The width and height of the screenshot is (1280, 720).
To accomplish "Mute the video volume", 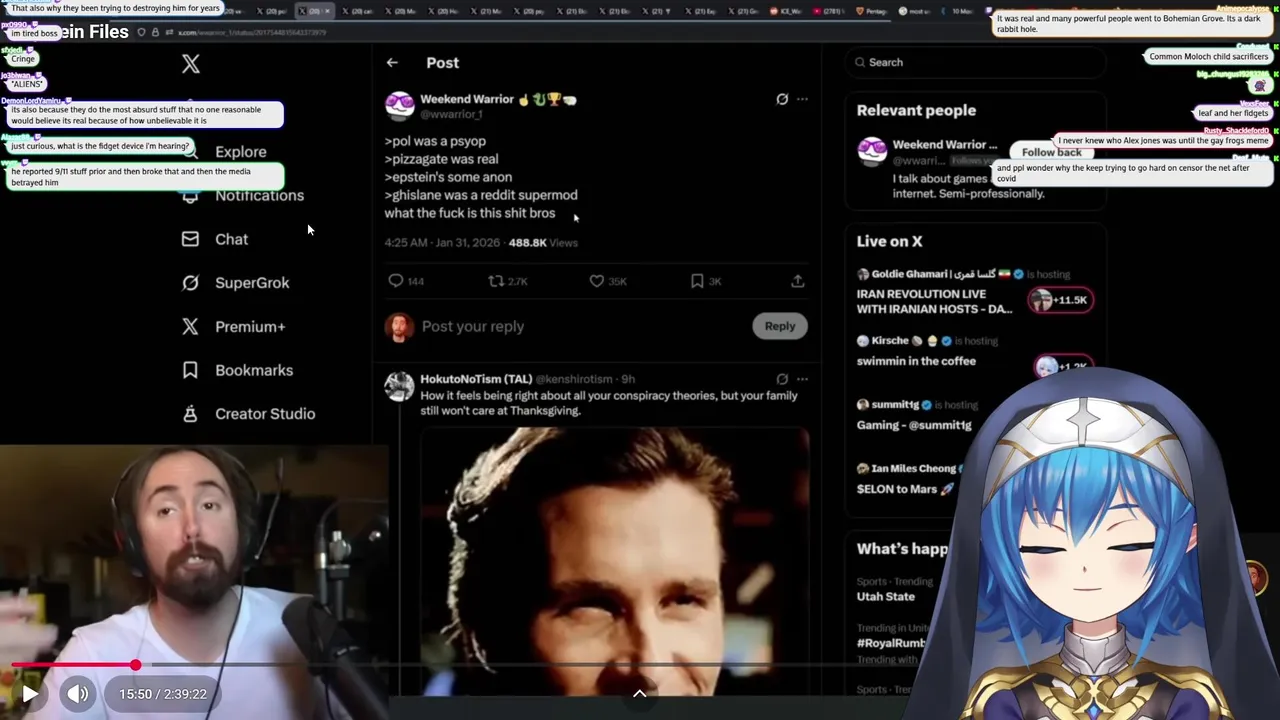I will click(77, 694).
